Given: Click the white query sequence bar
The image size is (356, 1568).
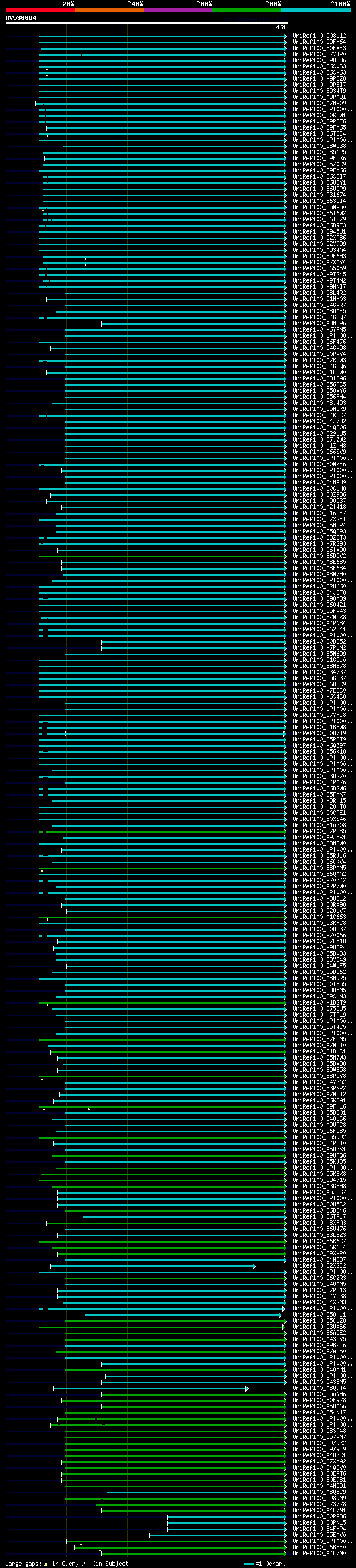Looking at the screenshot, I should point(147,23).
